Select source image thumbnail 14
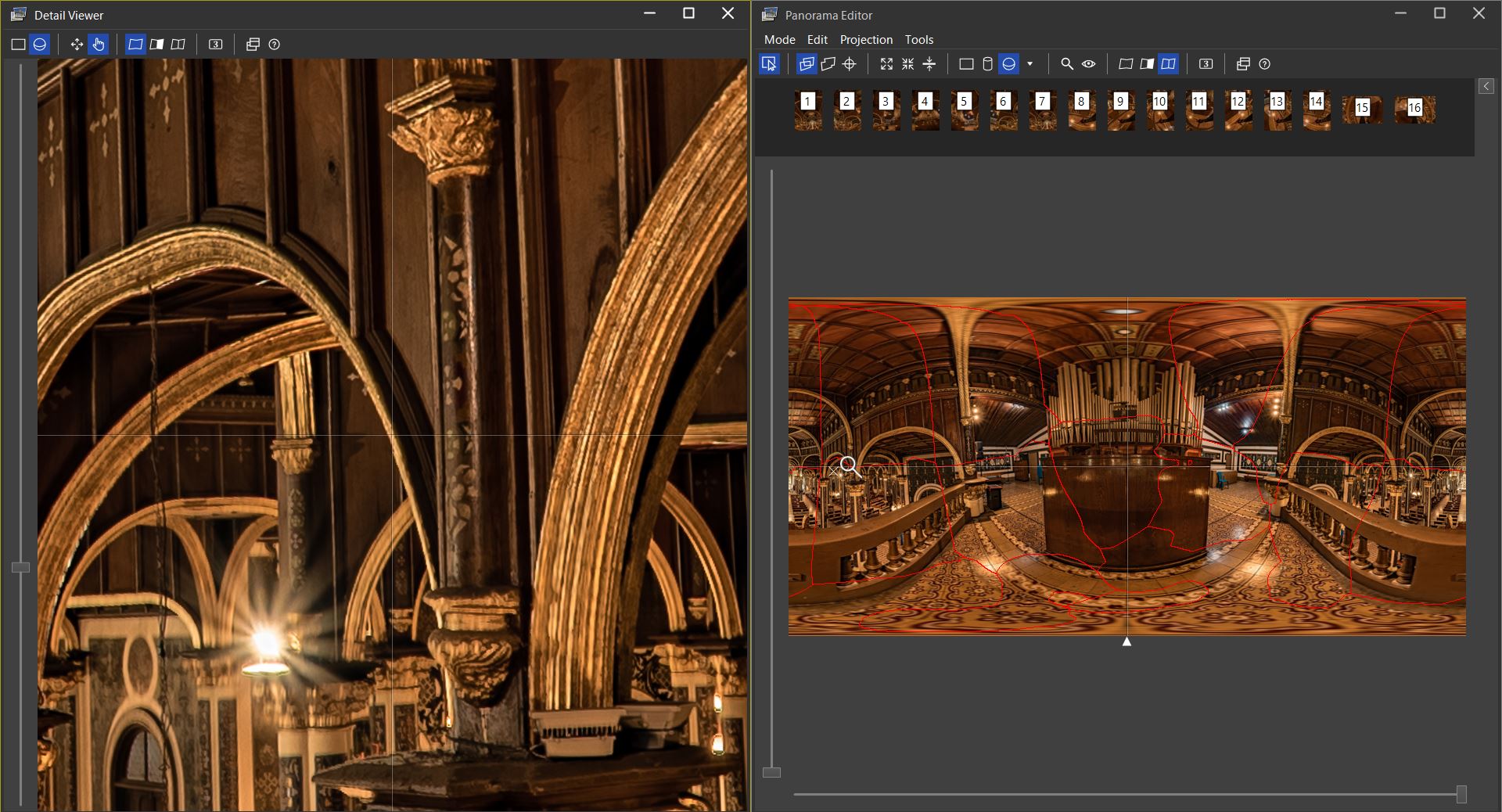This screenshot has width=1502, height=812. pyautogui.click(x=1317, y=110)
